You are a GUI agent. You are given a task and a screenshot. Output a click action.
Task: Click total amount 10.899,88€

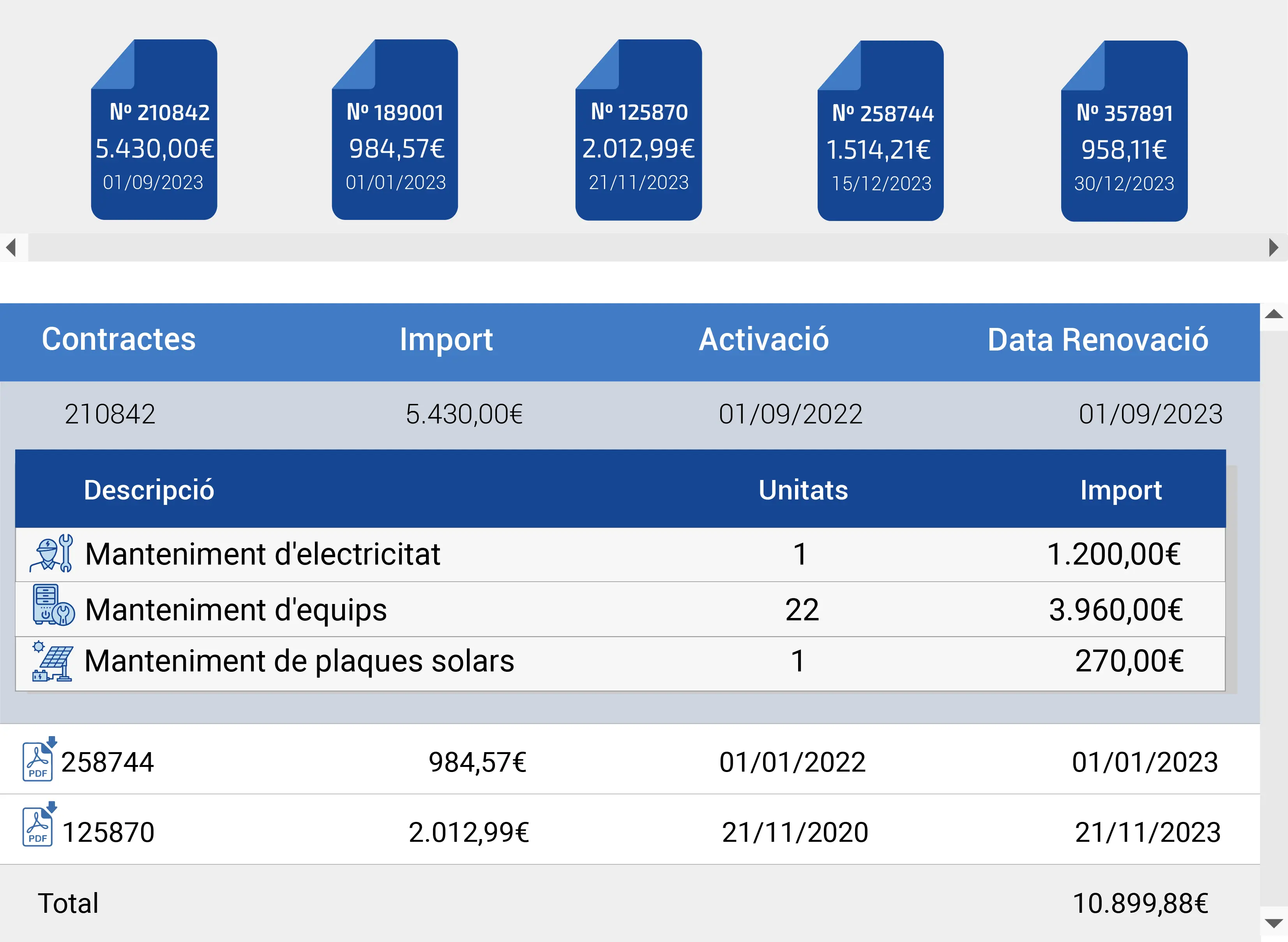click(x=1140, y=904)
